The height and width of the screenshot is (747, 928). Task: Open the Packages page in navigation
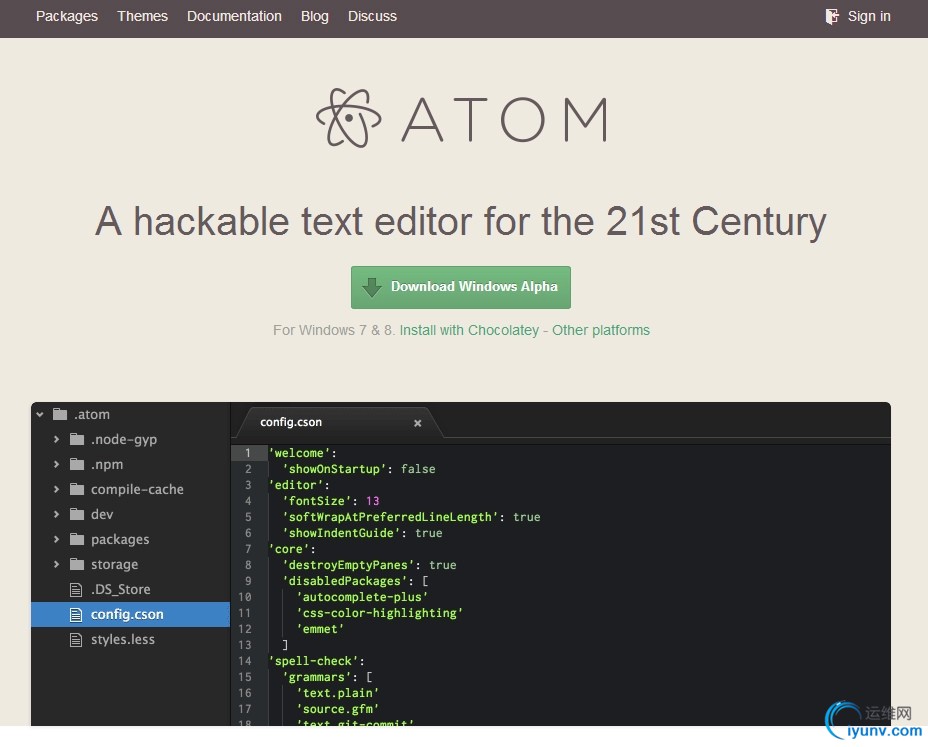pos(67,17)
